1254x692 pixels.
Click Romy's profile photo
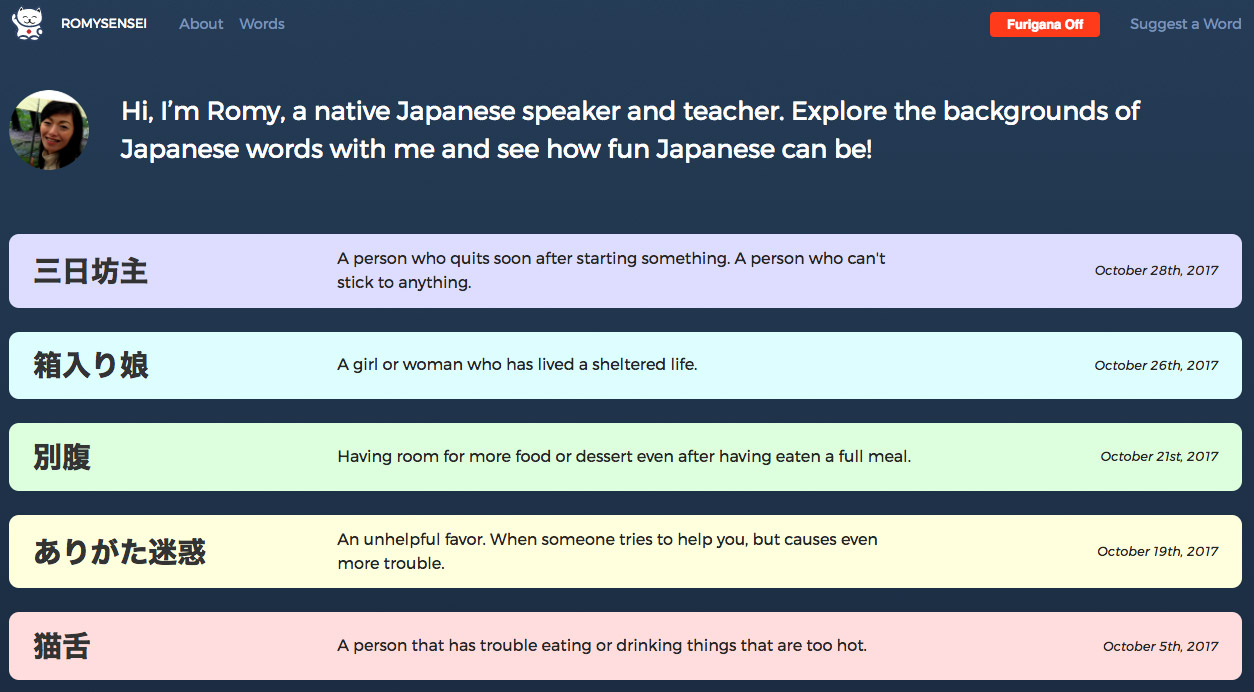(x=49, y=130)
